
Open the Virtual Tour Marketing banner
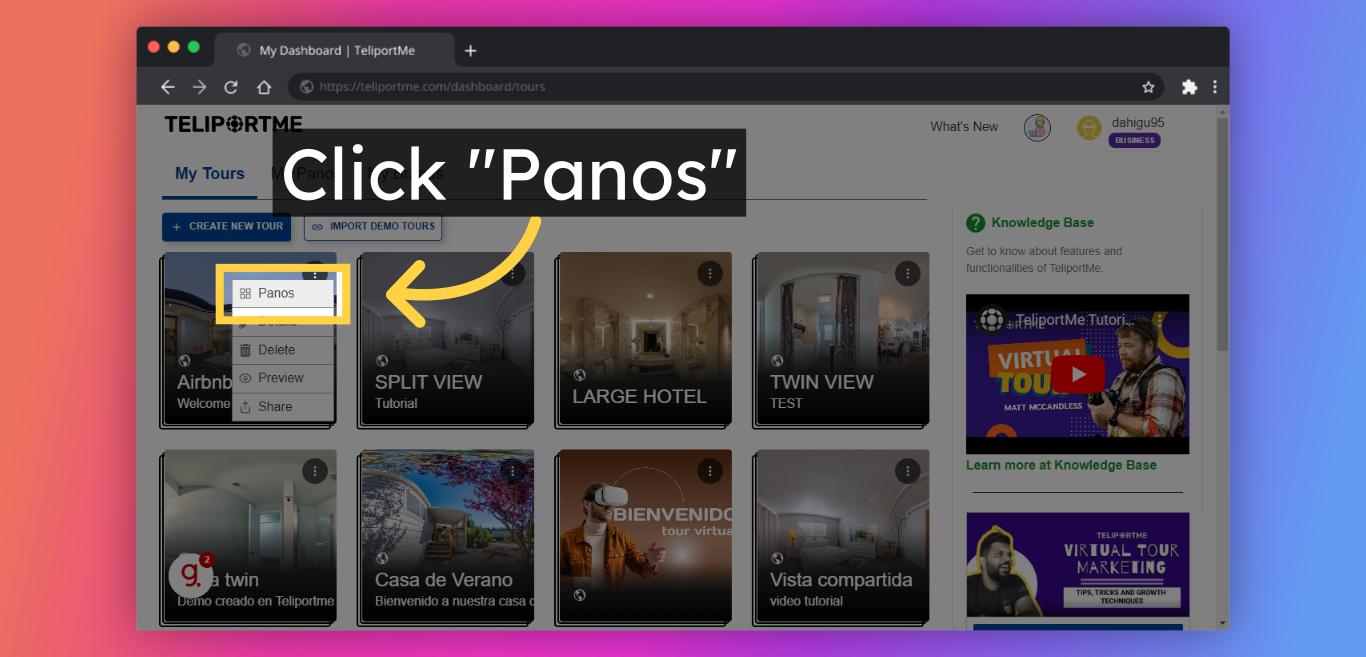pos(1078,565)
